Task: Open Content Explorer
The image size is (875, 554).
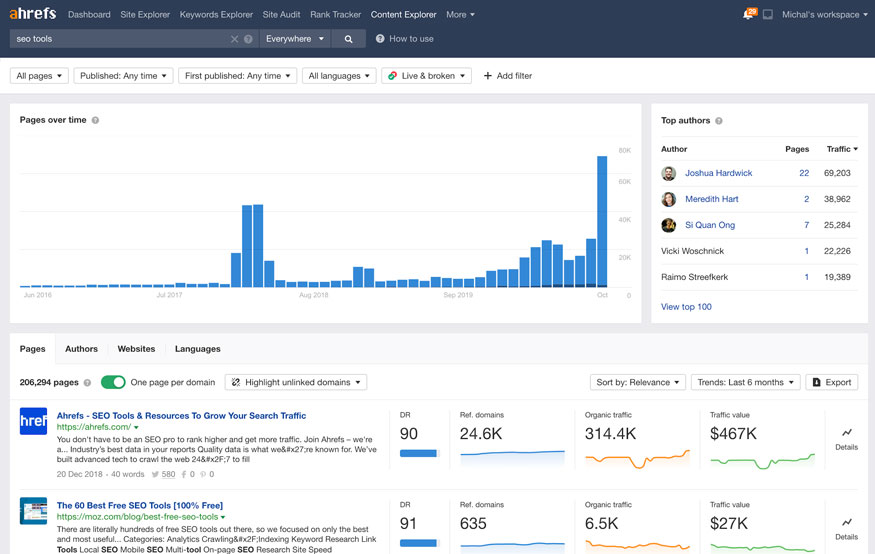Action: (403, 15)
